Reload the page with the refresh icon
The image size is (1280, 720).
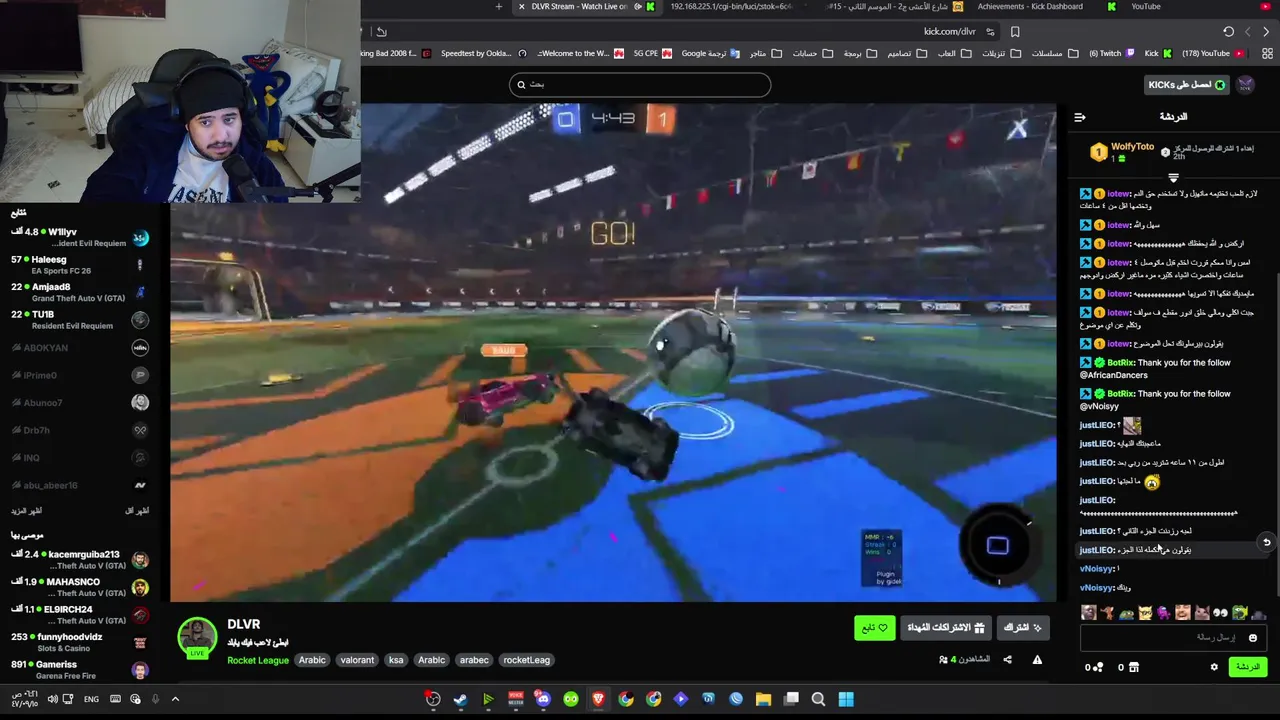pyautogui.click(x=1229, y=31)
